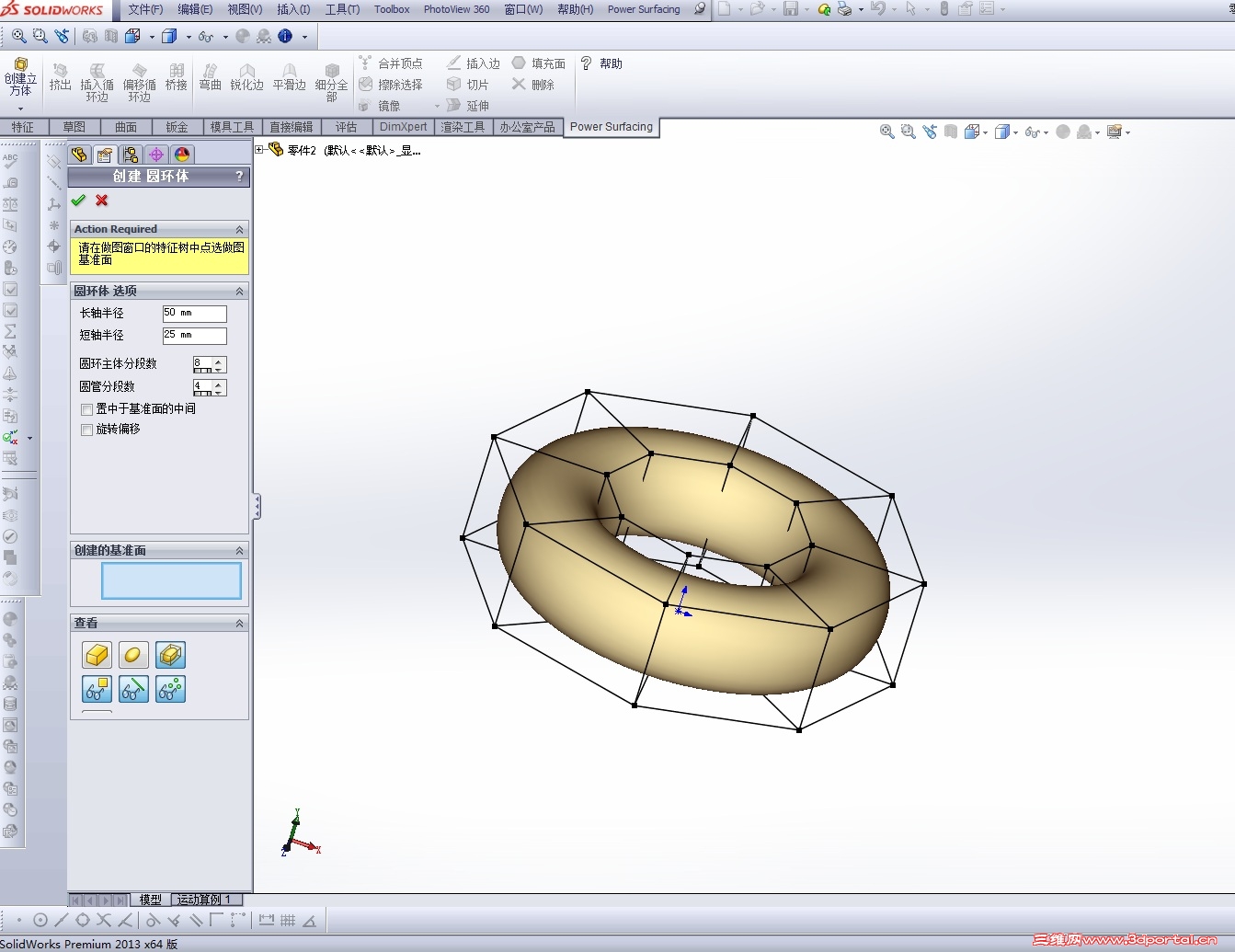Select the 偏移循环边 tool

[139, 83]
